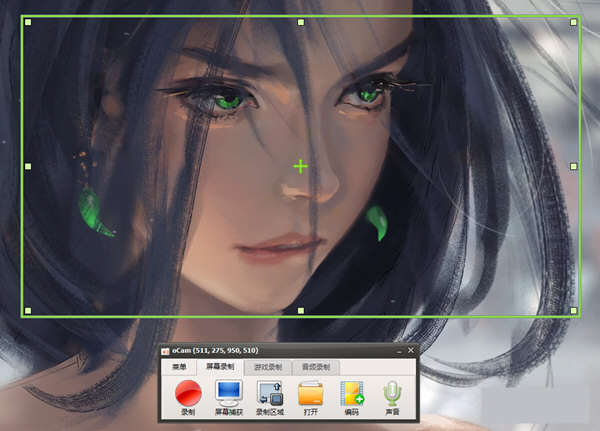Minimize the oCam window
The height and width of the screenshot is (431, 600).
(x=398, y=351)
